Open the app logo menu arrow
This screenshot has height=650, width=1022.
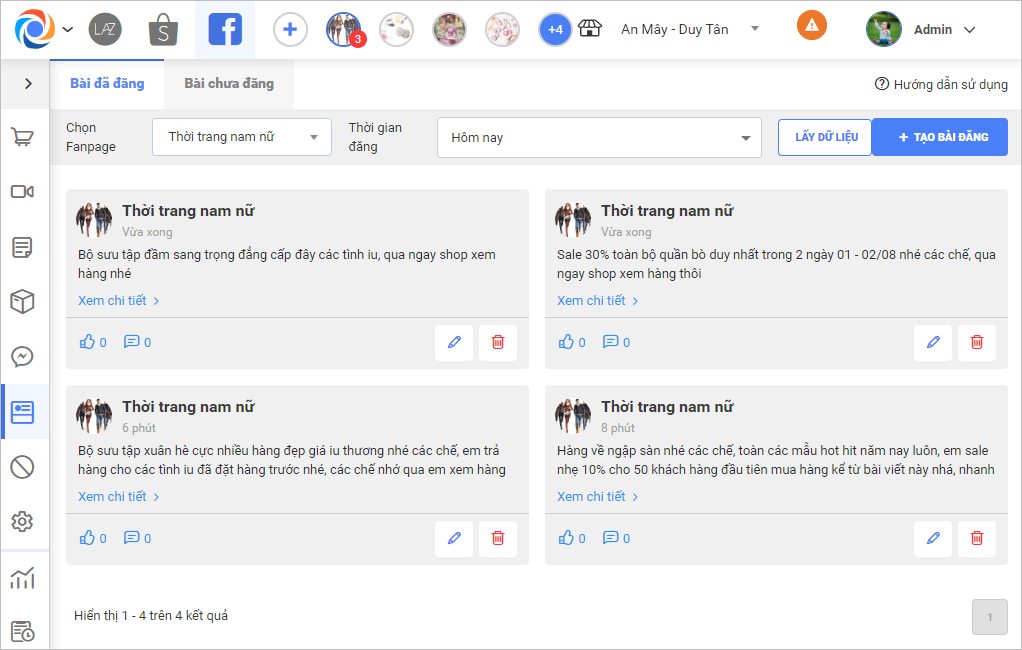68,29
